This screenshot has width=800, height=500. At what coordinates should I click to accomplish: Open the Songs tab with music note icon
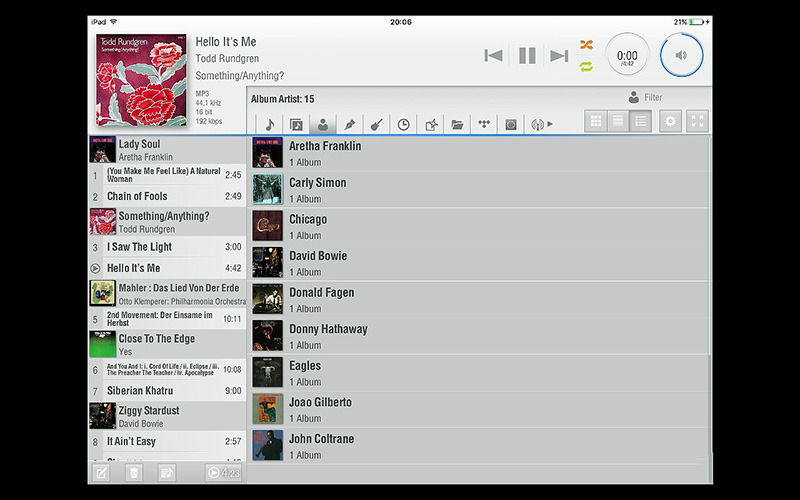click(x=270, y=124)
